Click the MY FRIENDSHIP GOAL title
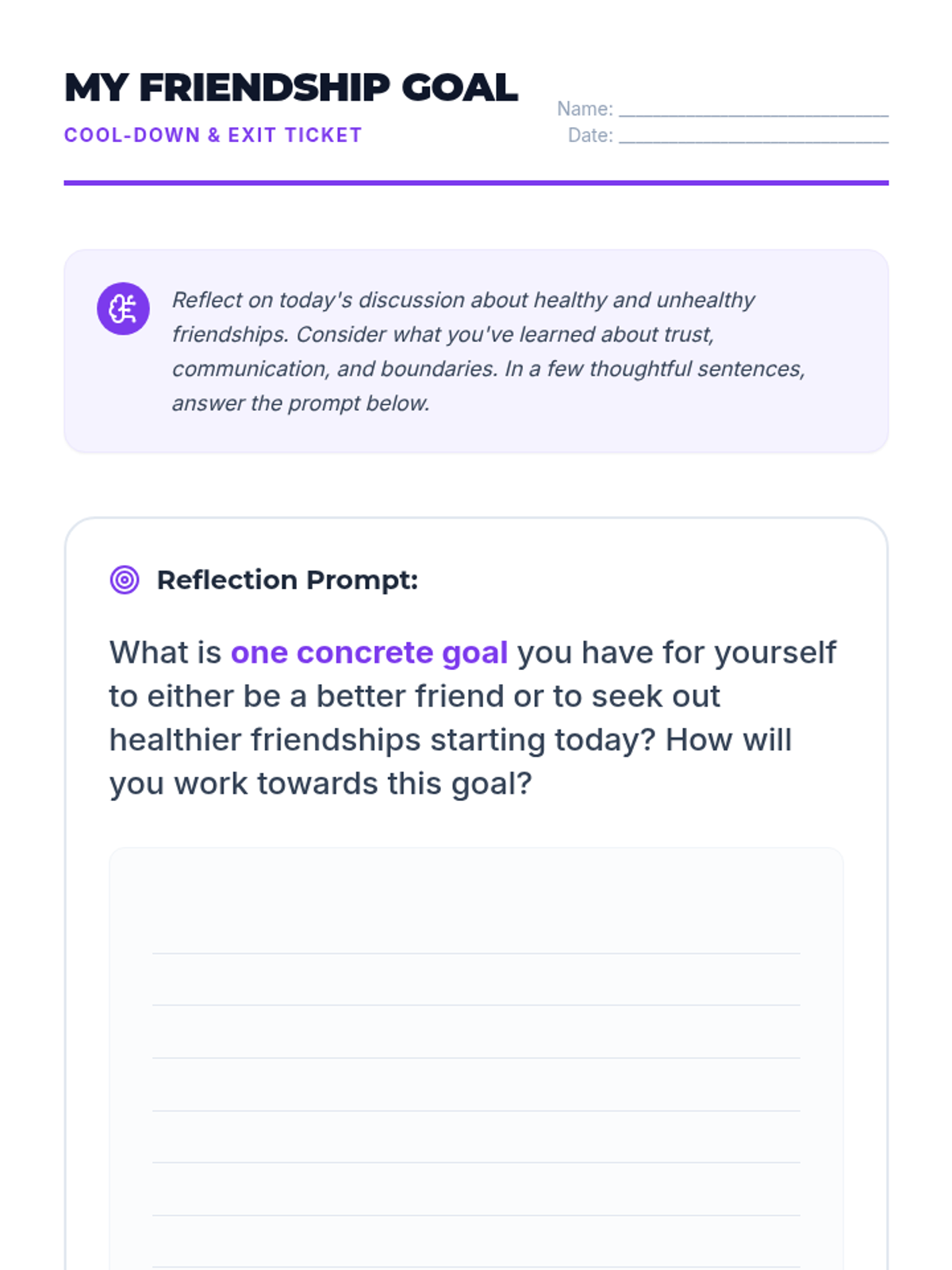 pyautogui.click(x=291, y=87)
